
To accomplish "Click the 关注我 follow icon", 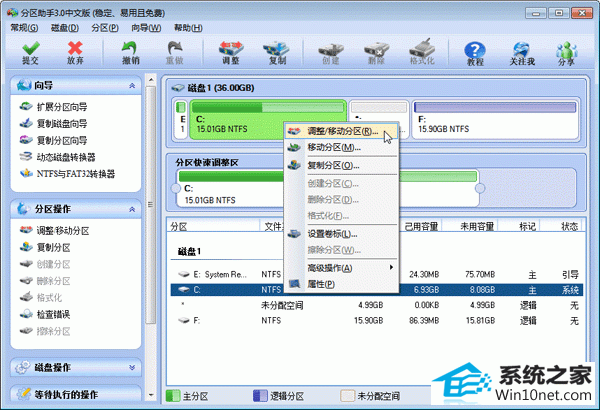I will [x=522, y=54].
